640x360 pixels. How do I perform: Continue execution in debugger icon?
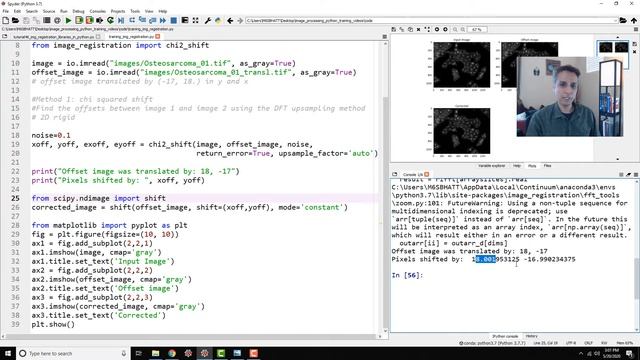point(163,20)
